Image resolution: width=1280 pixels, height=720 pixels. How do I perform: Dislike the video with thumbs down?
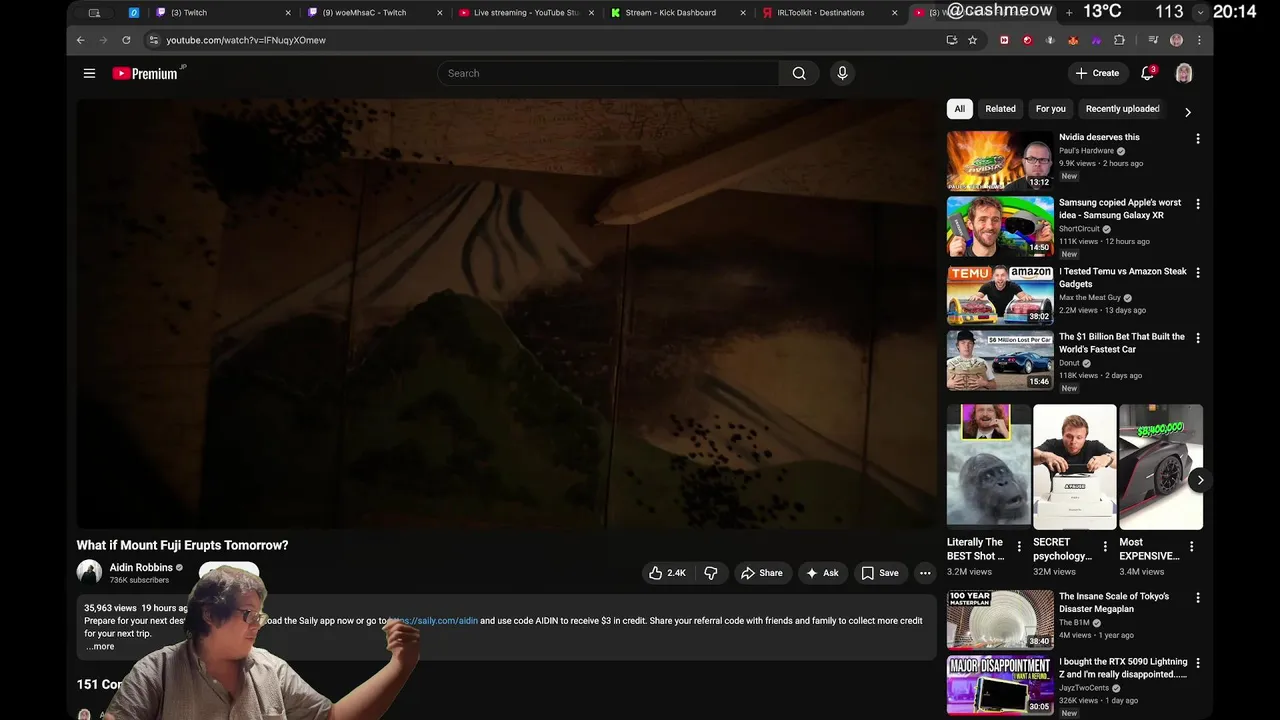pos(711,573)
